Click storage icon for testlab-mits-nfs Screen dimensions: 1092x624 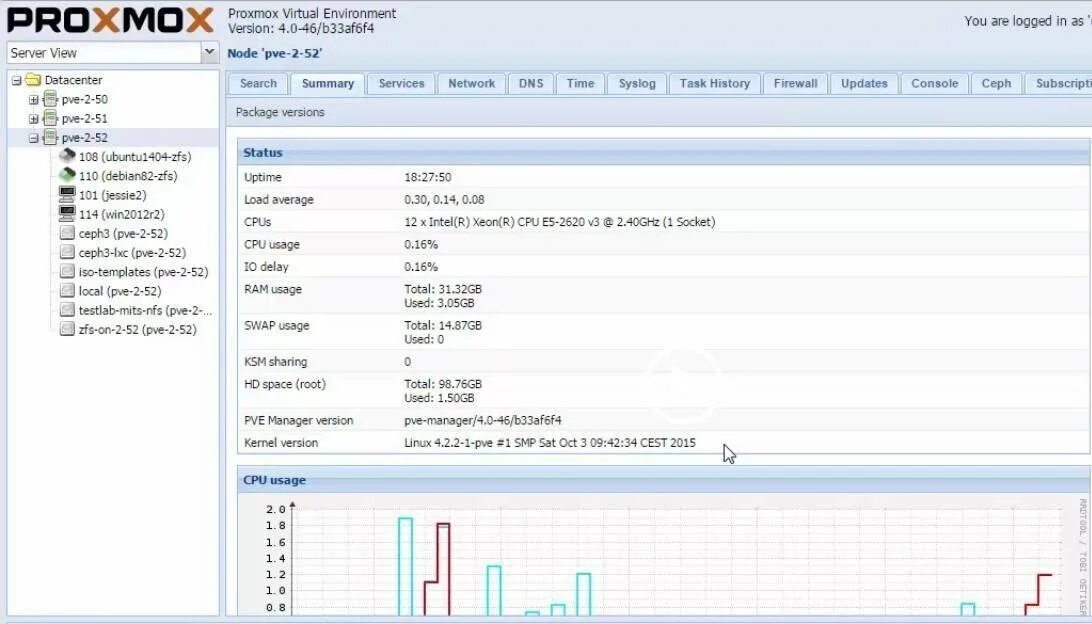(x=67, y=310)
